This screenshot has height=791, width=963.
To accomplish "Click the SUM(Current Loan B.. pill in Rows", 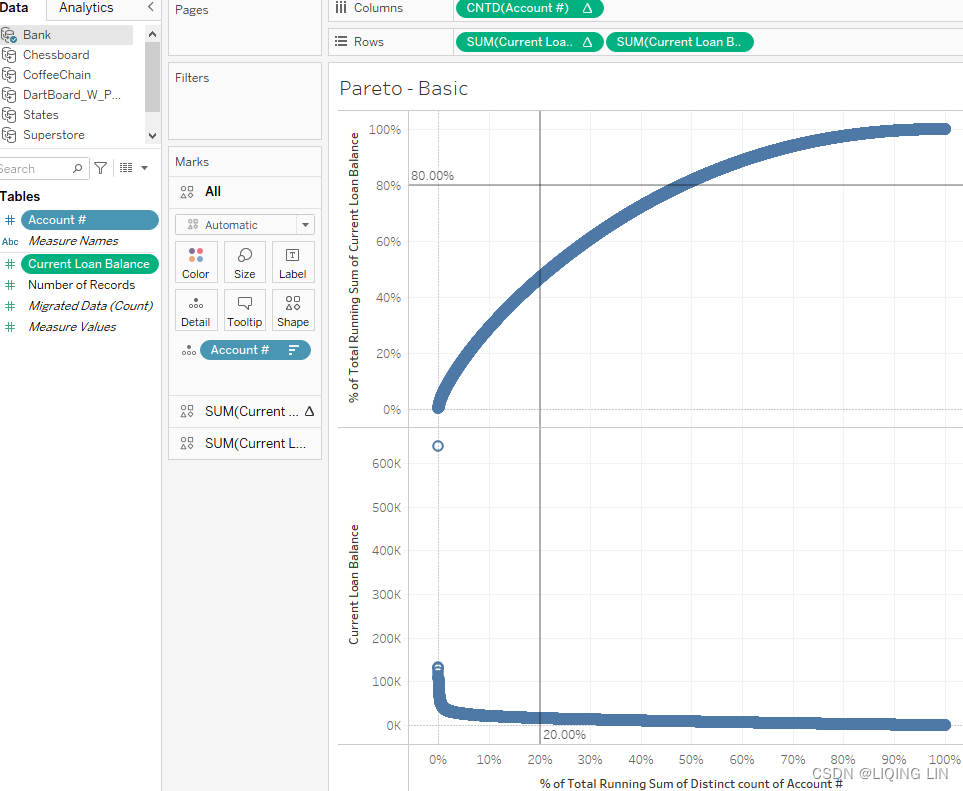I will 679,42.
